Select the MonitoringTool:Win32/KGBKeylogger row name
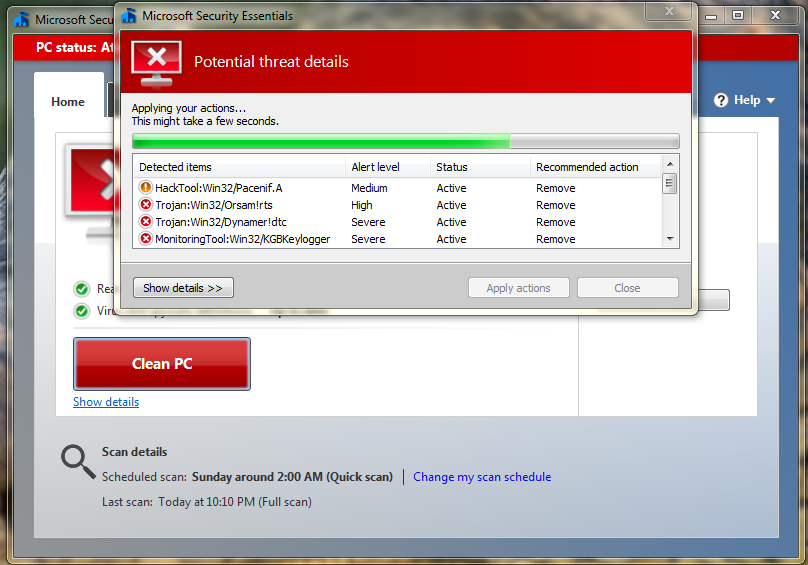This screenshot has height=565, width=808. [243, 239]
